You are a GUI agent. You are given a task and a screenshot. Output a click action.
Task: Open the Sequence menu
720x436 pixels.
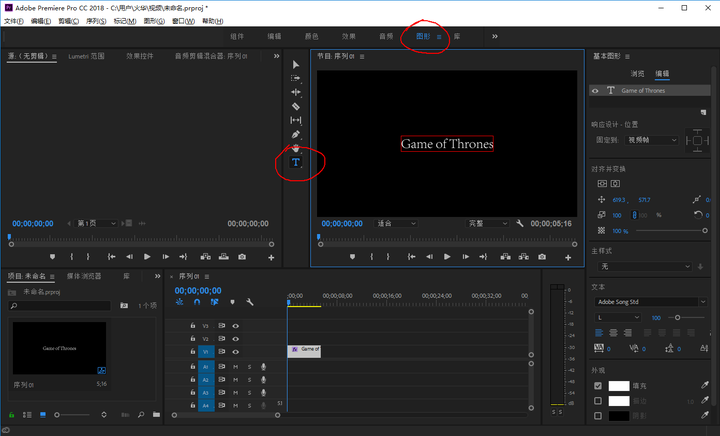click(96, 21)
